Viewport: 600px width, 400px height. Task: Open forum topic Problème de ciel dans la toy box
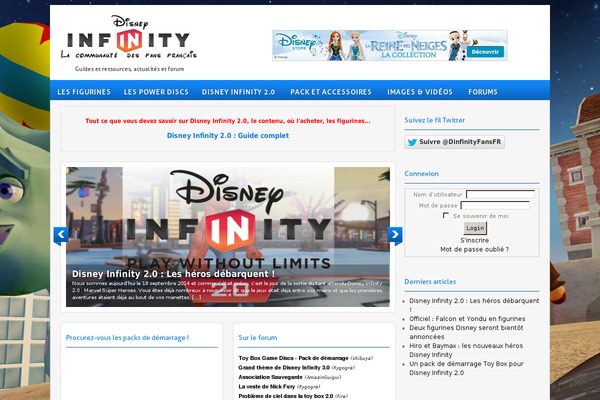(286, 396)
